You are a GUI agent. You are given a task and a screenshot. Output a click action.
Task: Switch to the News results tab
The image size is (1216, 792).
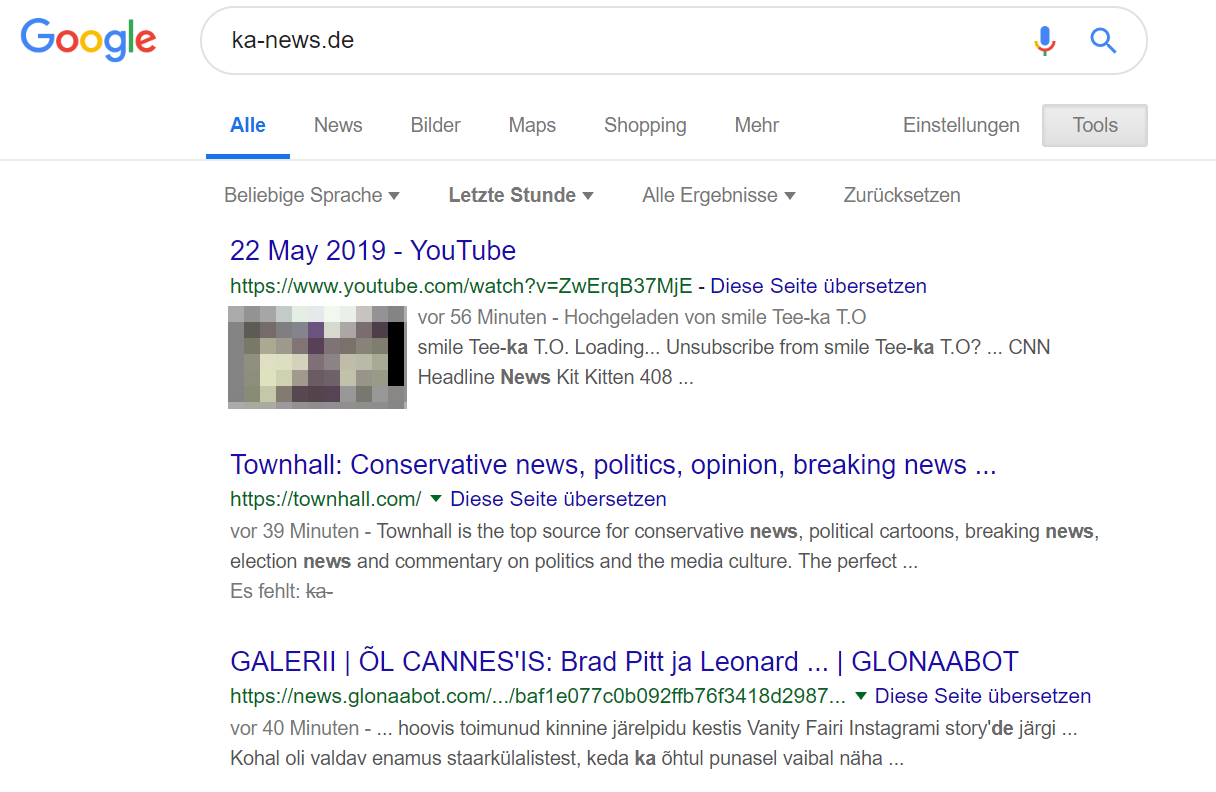point(337,125)
